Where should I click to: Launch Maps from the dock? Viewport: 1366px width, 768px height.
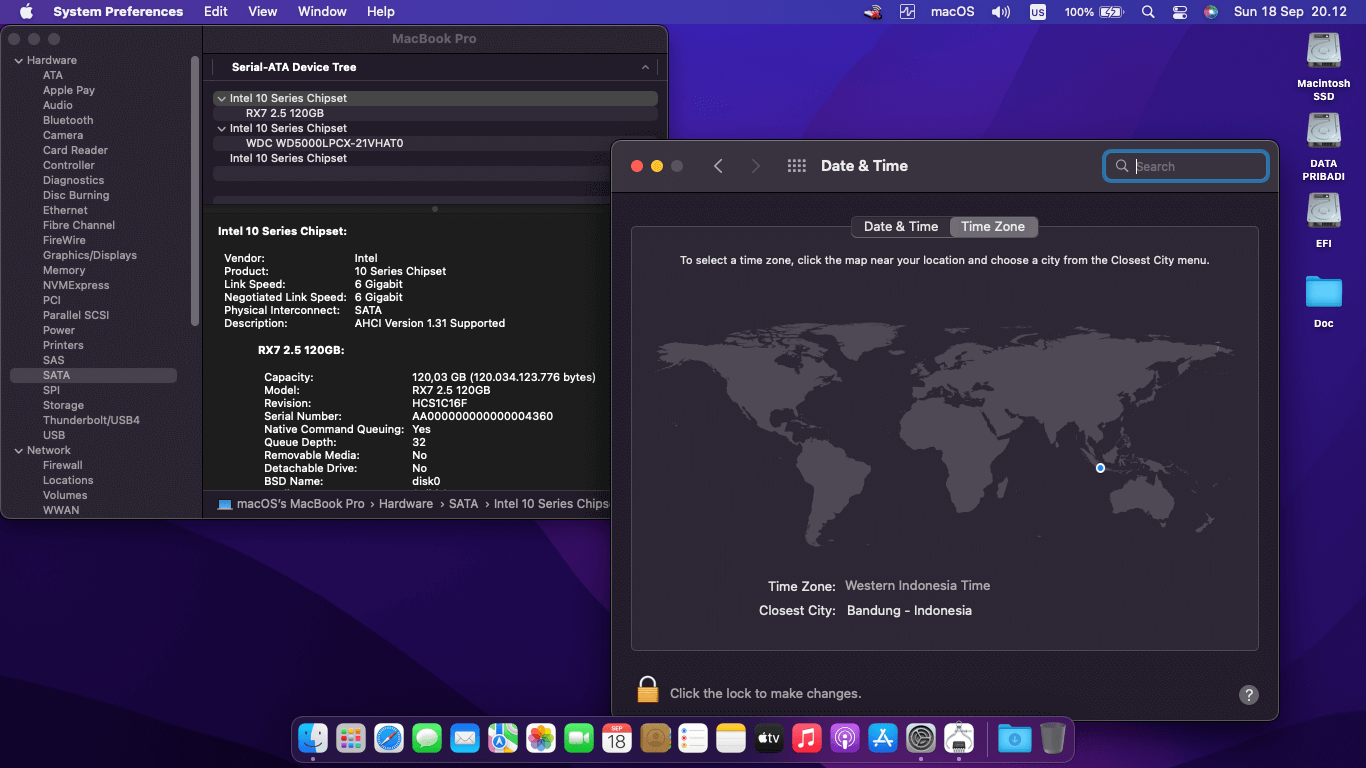coord(503,739)
